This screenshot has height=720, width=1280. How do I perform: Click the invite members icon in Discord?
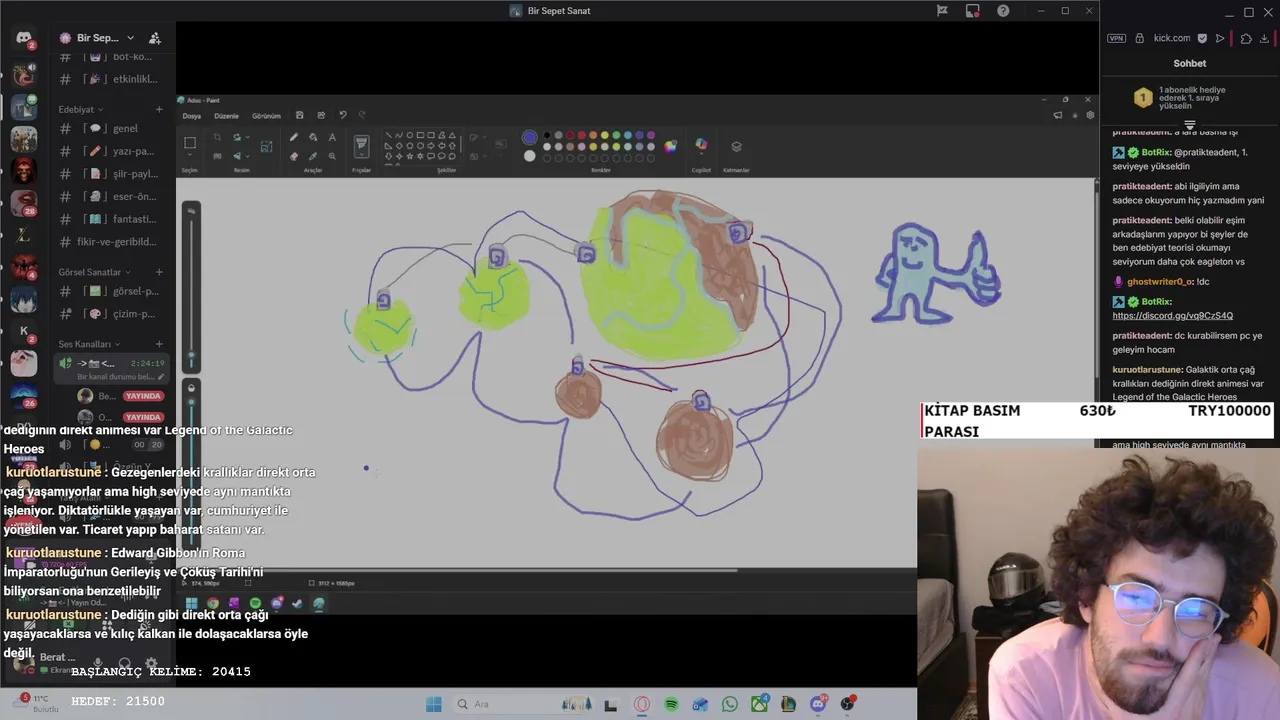click(x=155, y=38)
